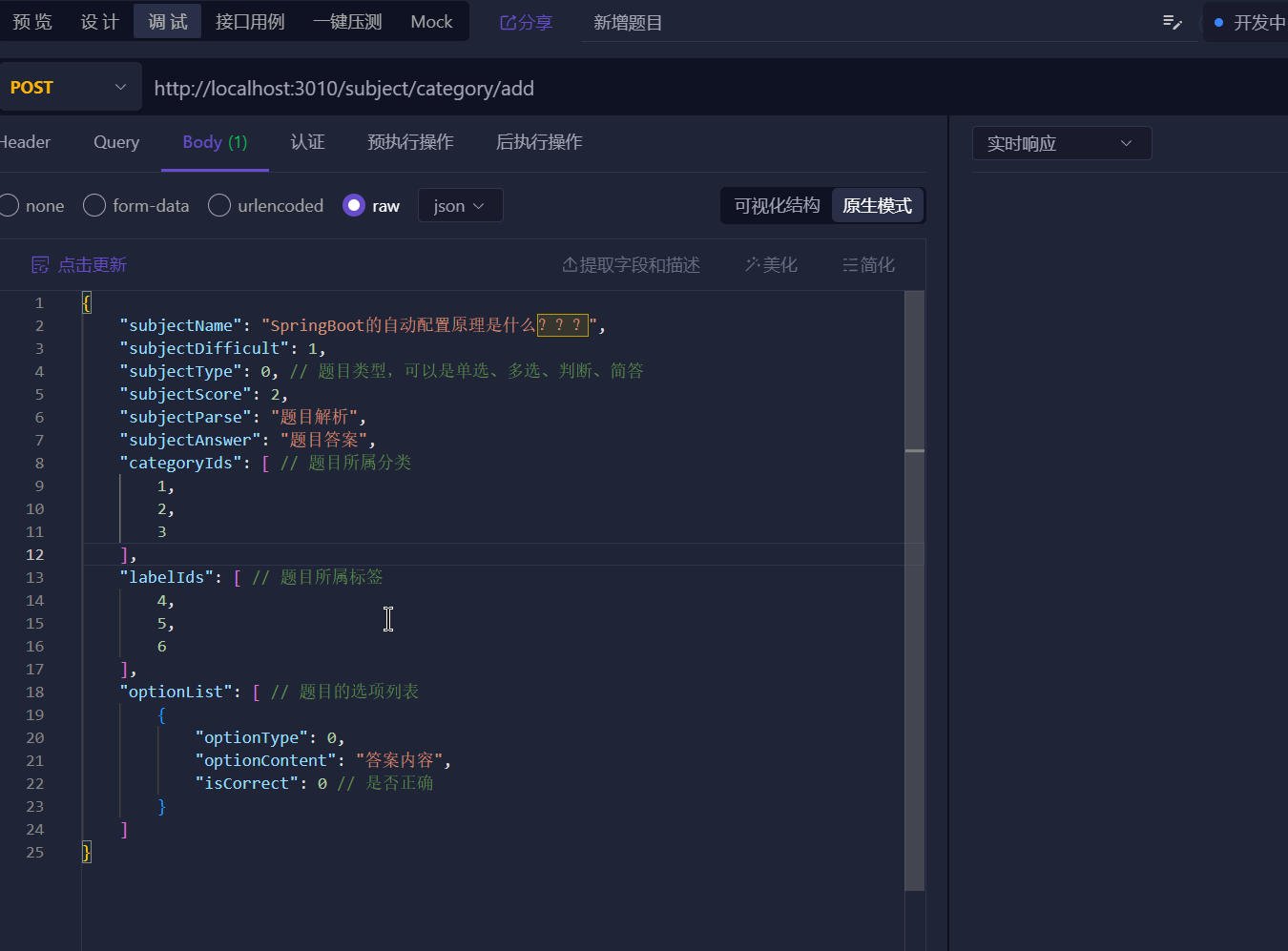Click the "subjectType" key on line 4
Screen dimensions: 1288x951
coord(181,371)
